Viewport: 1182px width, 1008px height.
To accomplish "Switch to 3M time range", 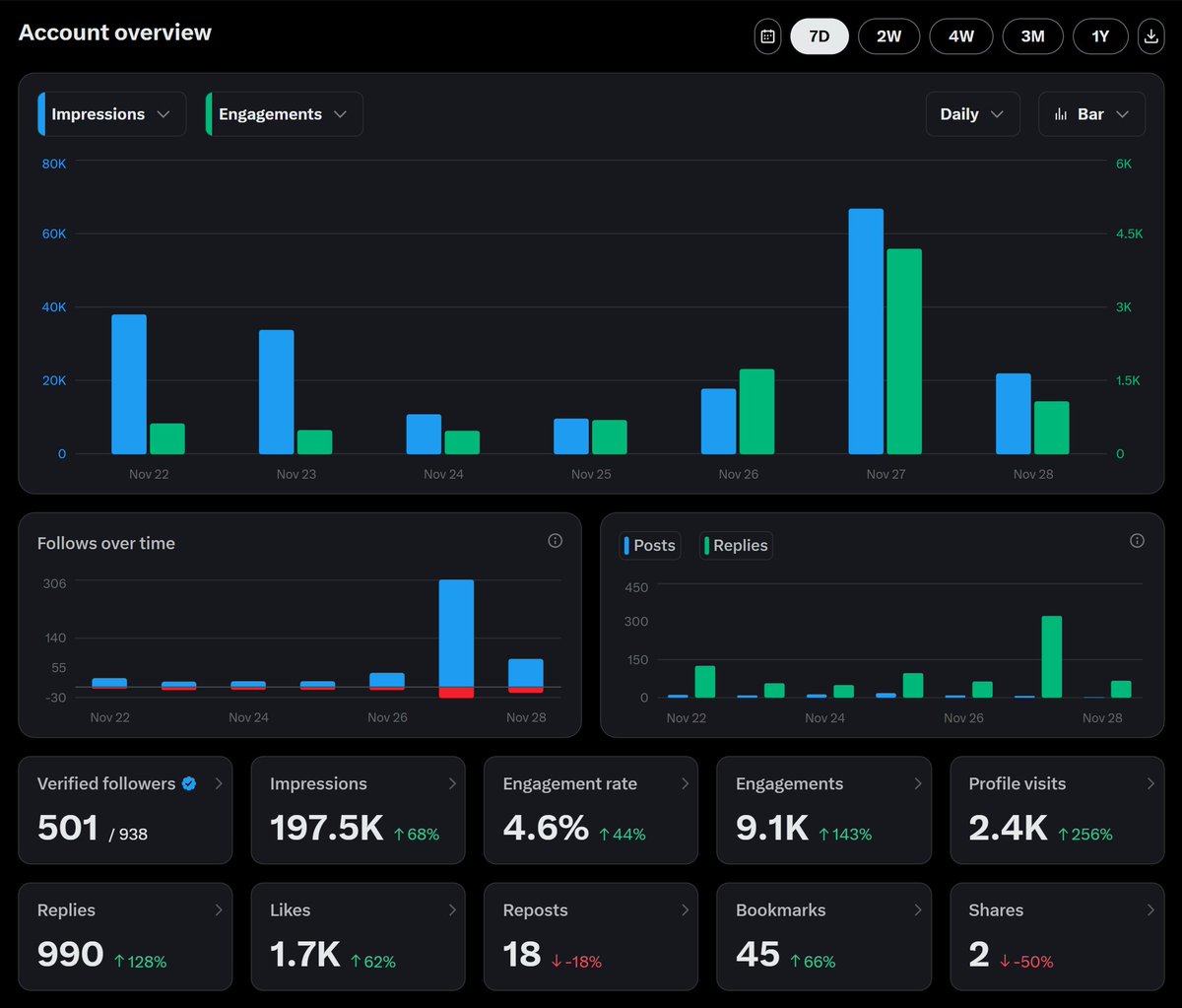I will tap(1032, 36).
